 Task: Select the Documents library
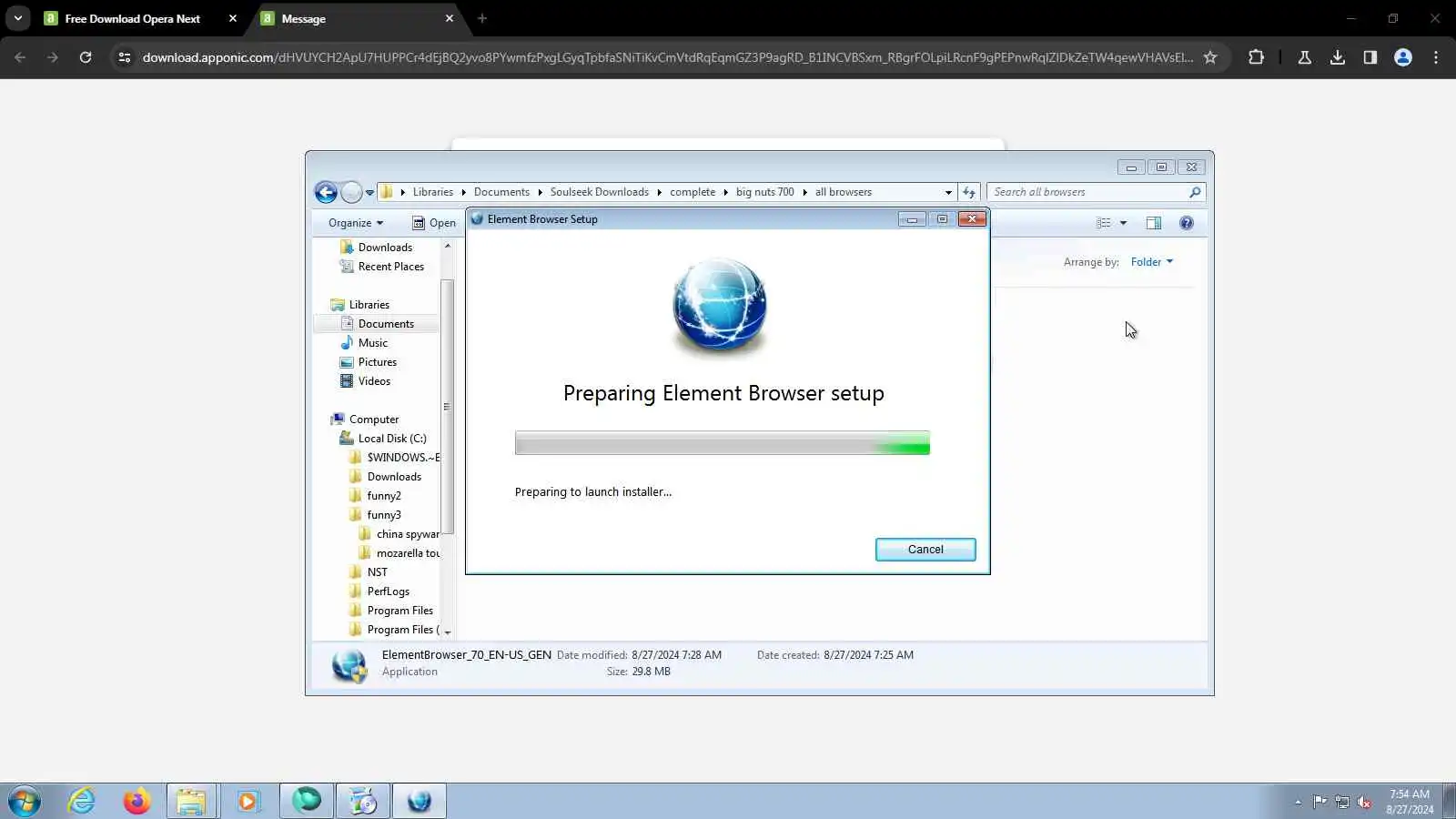click(x=386, y=324)
